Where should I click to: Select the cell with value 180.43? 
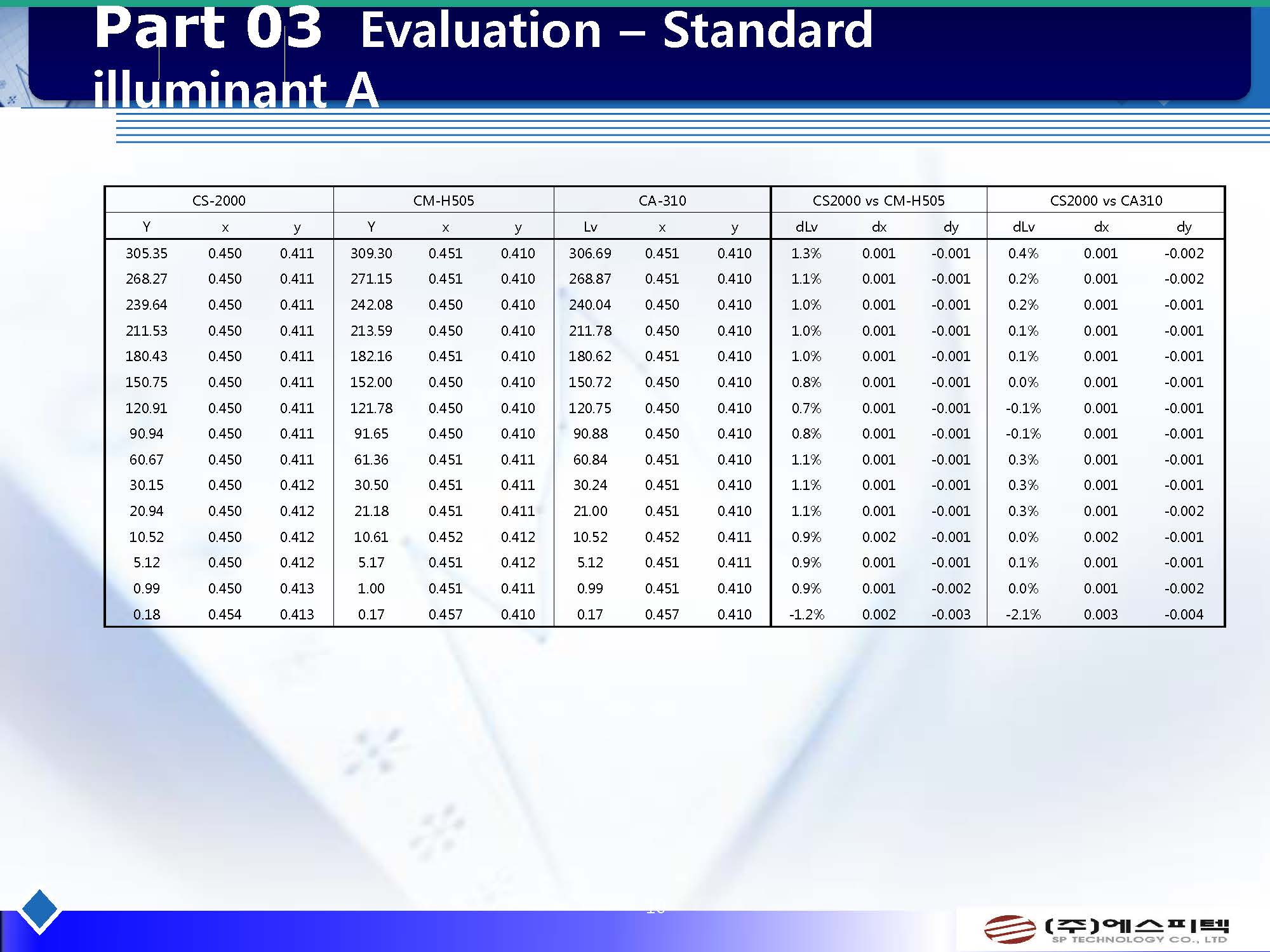pos(147,356)
